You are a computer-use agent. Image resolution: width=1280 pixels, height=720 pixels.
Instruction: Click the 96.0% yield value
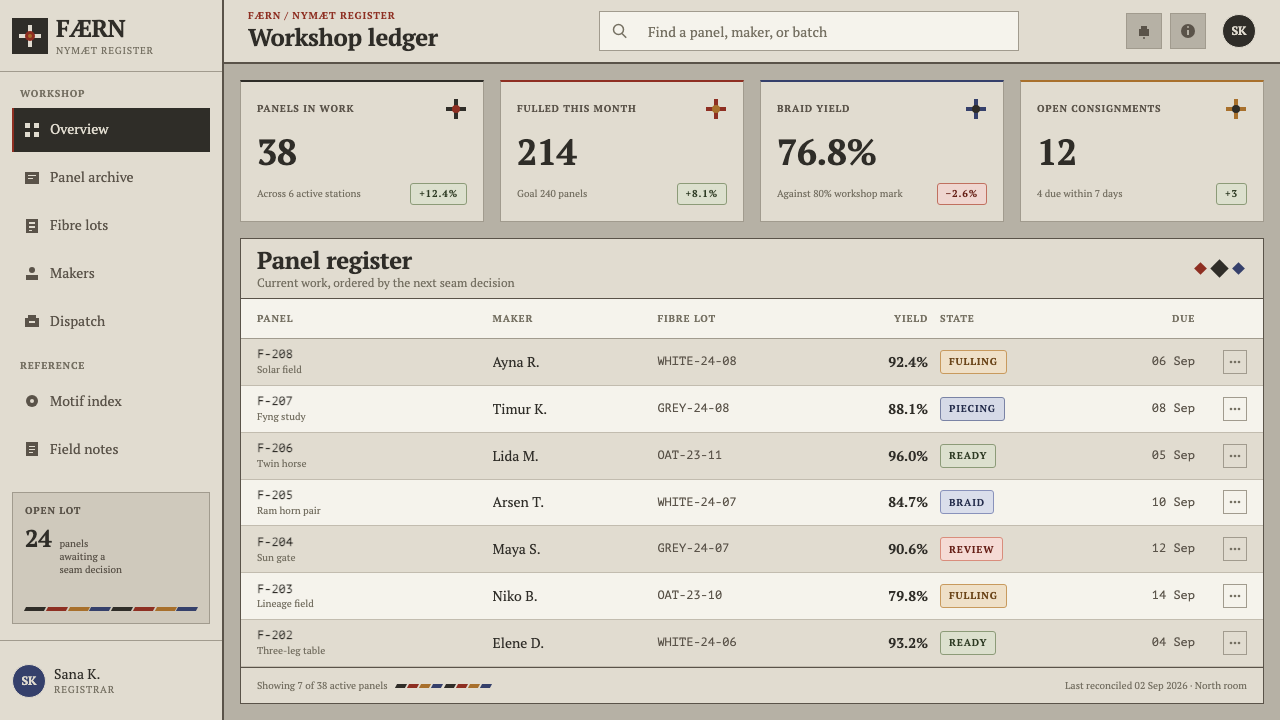(x=908, y=456)
